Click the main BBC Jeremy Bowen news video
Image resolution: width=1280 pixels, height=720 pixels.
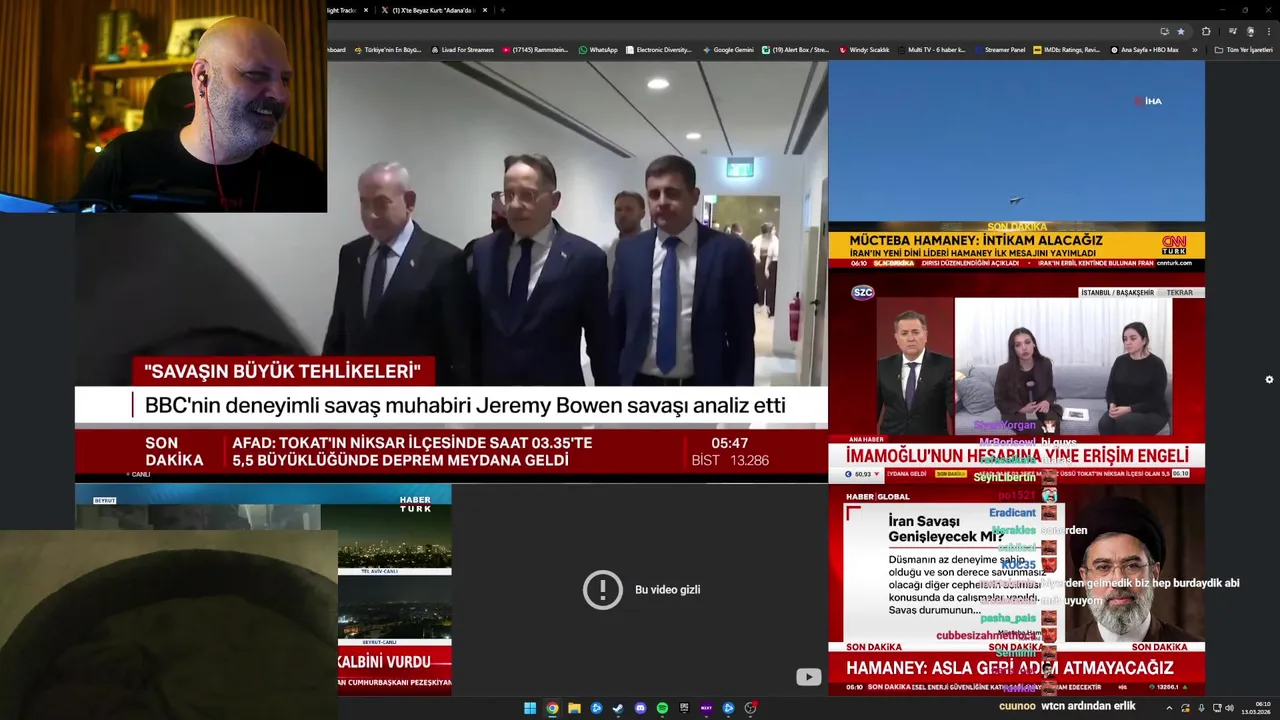click(451, 270)
